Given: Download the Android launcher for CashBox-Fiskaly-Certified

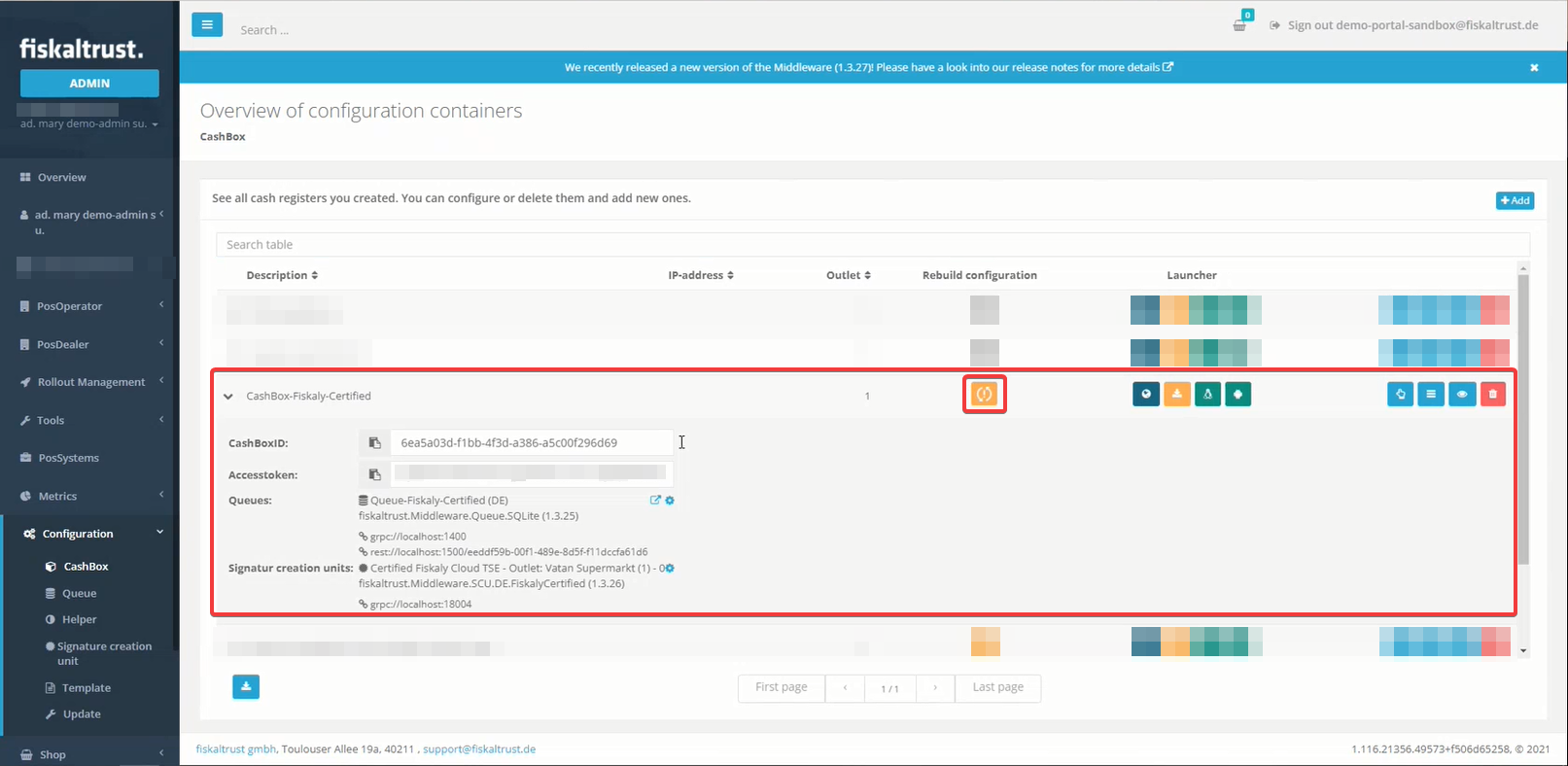Looking at the screenshot, I should tap(1238, 395).
